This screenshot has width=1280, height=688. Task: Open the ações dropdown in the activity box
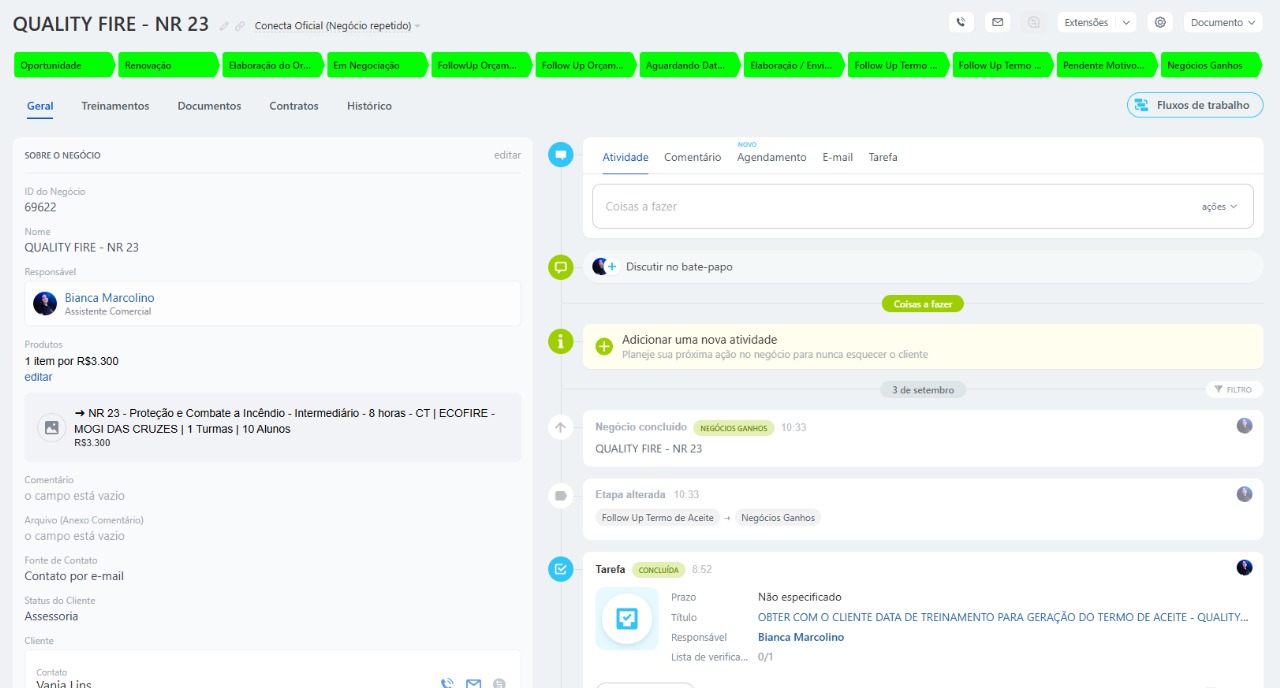(x=1219, y=206)
